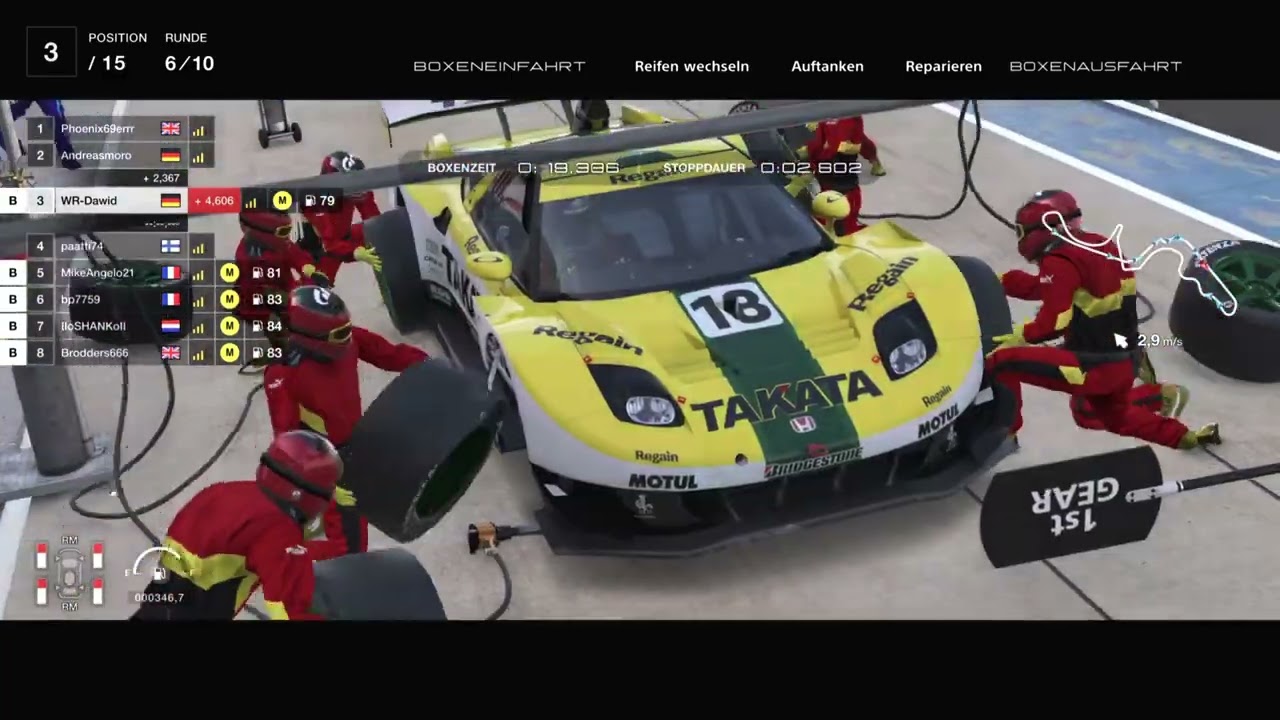1280x720 pixels.
Task: Click the Stoppdauer 0:02,802 timer
Action: pos(762,168)
